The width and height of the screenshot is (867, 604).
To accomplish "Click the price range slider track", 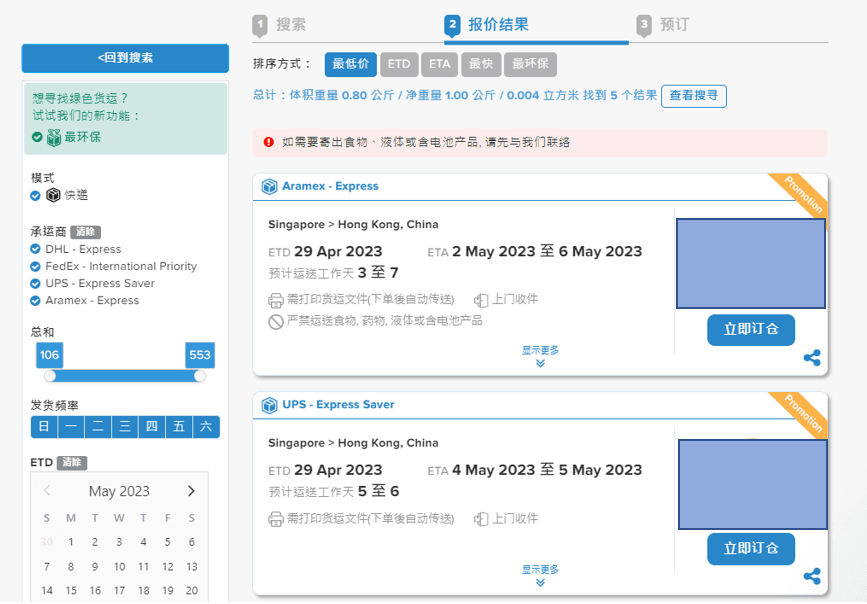I will tap(125, 376).
